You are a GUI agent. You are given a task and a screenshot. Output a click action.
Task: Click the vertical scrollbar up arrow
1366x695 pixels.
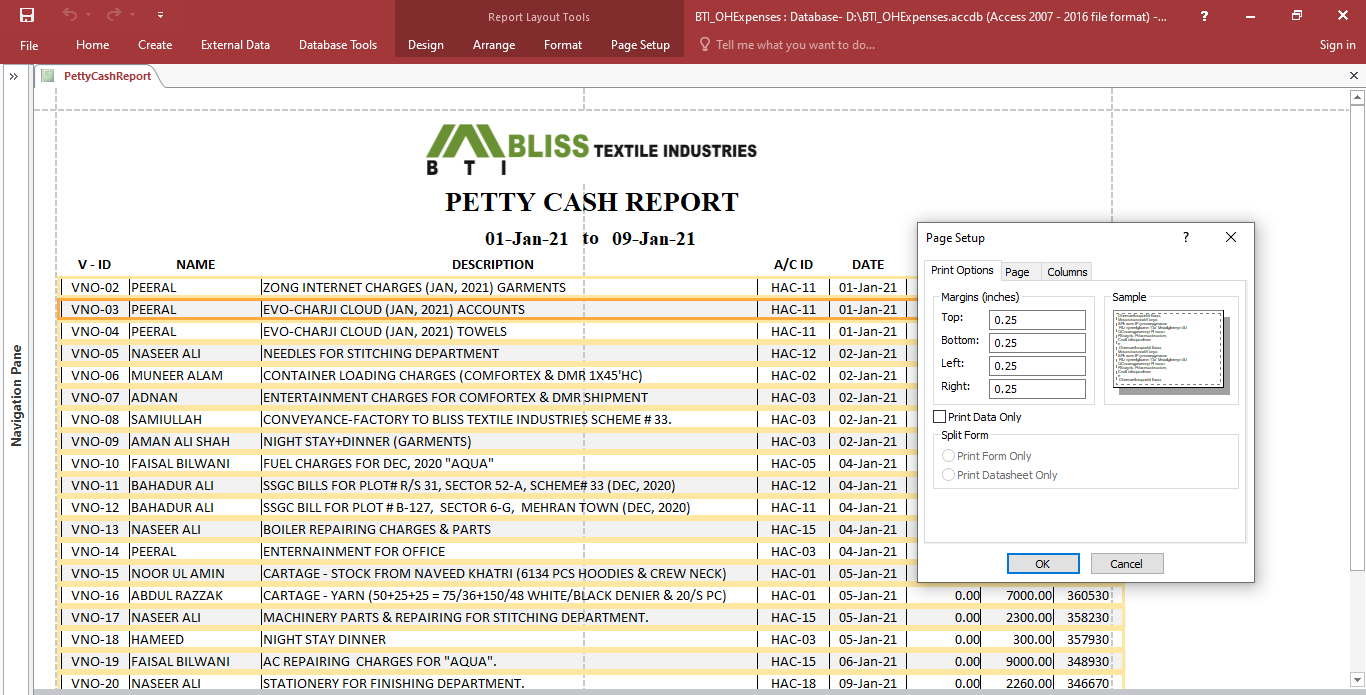pos(1357,97)
